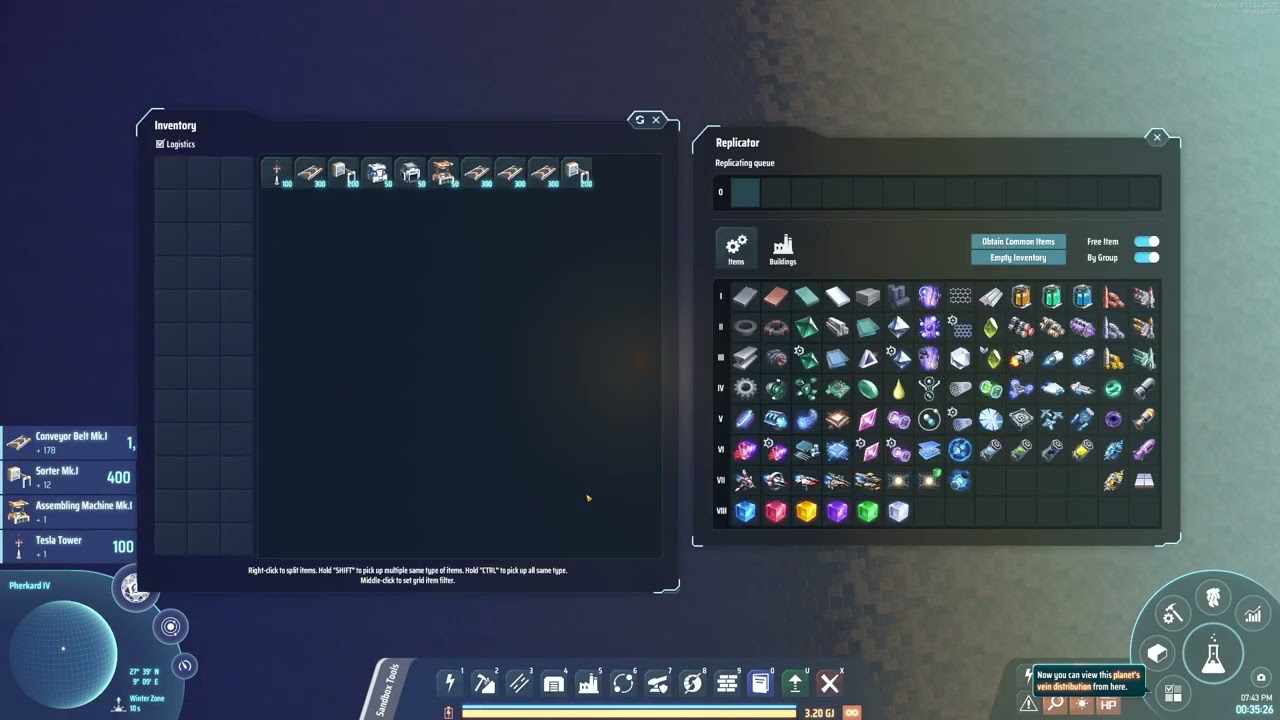Switch to the Buildings tab in Replicator

point(783,249)
